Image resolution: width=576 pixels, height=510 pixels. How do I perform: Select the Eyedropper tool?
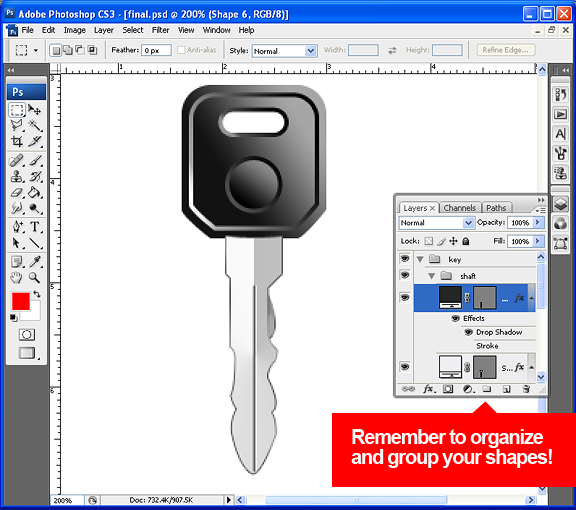coord(35,262)
